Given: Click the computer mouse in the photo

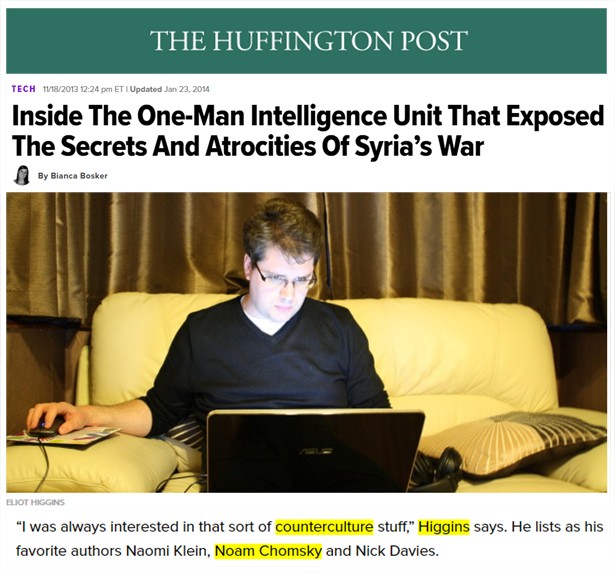Looking at the screenshot, I should pyautogui.click(x=47, y=426).
